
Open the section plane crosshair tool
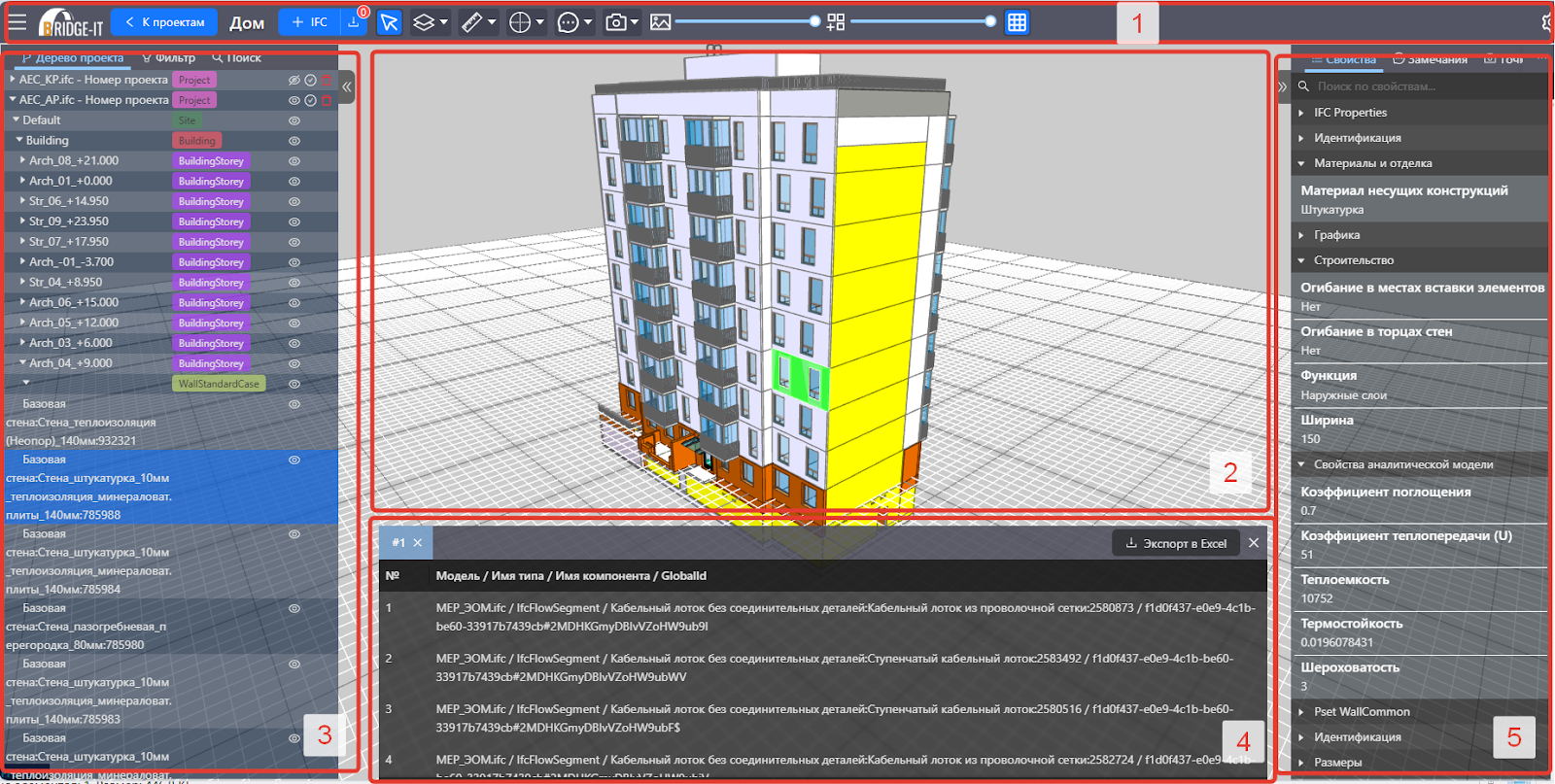[x=526, y=22]
